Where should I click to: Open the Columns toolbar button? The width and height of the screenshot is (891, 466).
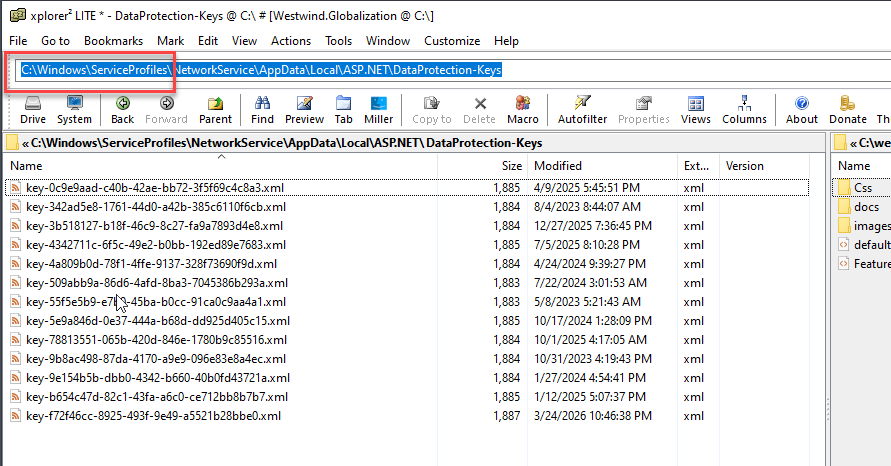(744, 110)
